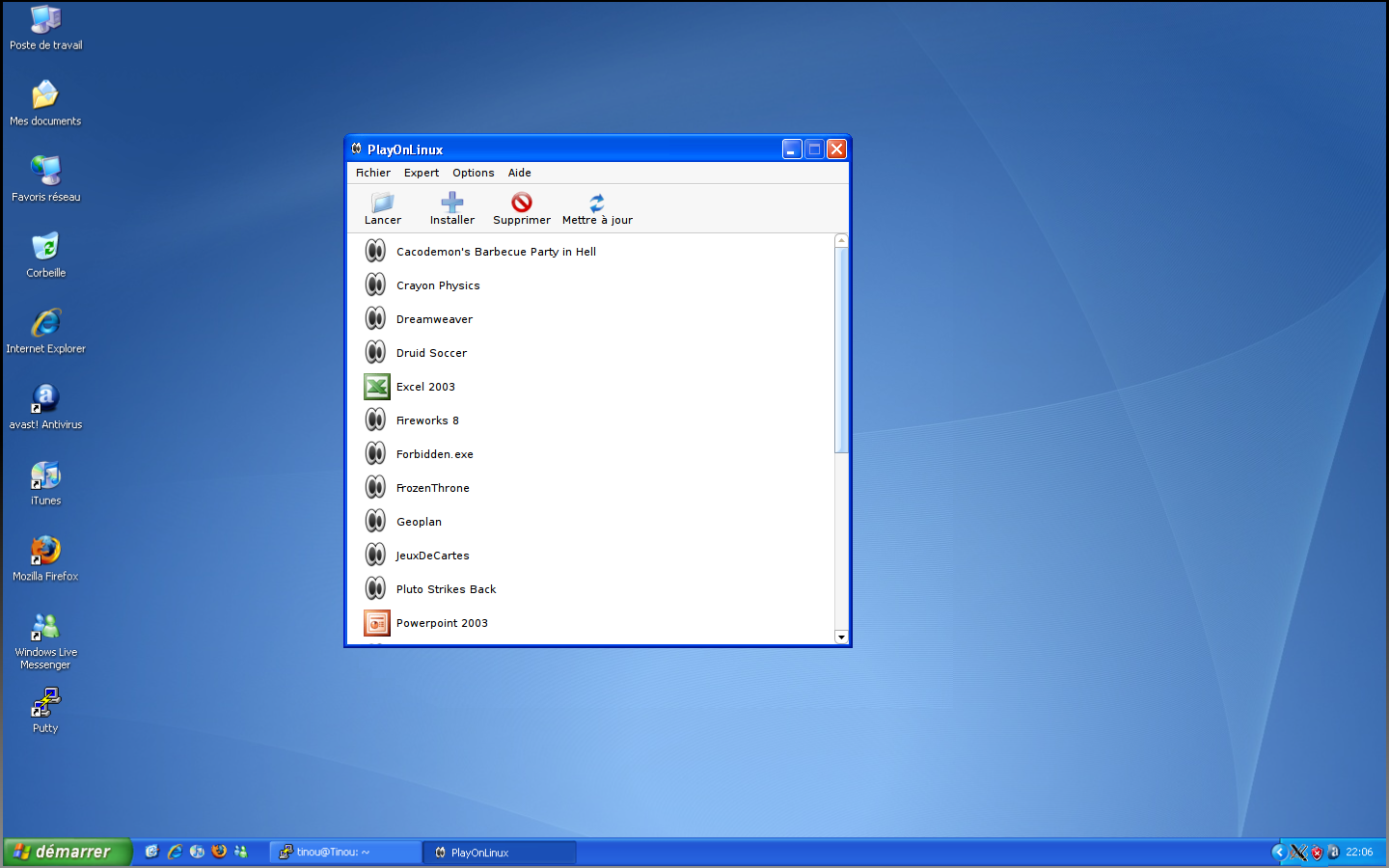Open Mozilla Firefox desktop icon

point(45,552)
